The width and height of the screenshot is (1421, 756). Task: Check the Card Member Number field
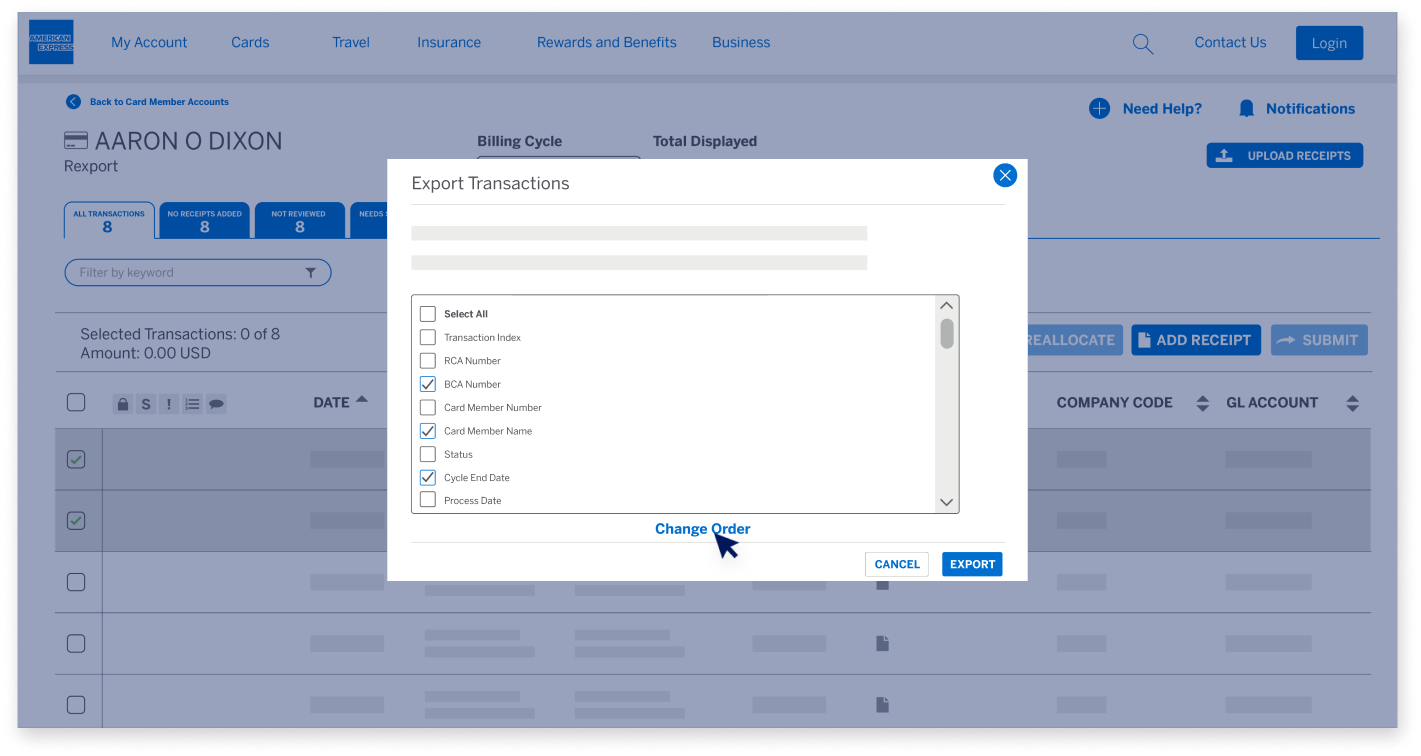pos(428,407)
